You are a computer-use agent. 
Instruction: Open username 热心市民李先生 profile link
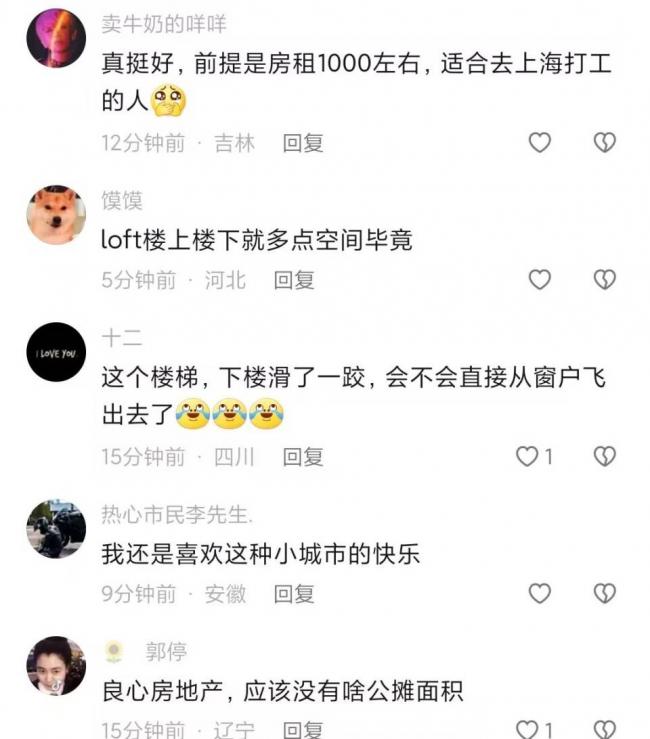177,515
